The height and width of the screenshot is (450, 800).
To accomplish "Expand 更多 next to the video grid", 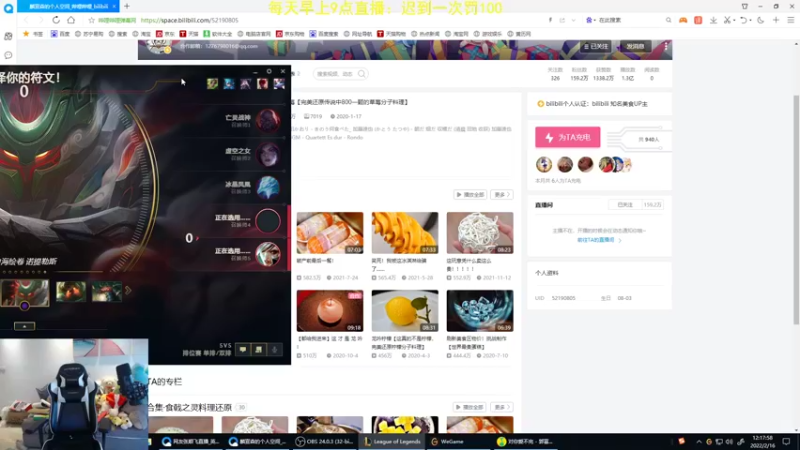I will click(502, 194).
